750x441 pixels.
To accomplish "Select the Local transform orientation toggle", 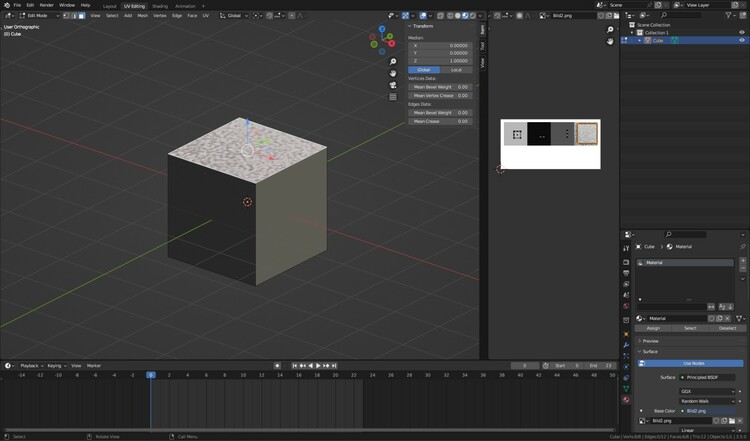I will (x=456, y=70).
